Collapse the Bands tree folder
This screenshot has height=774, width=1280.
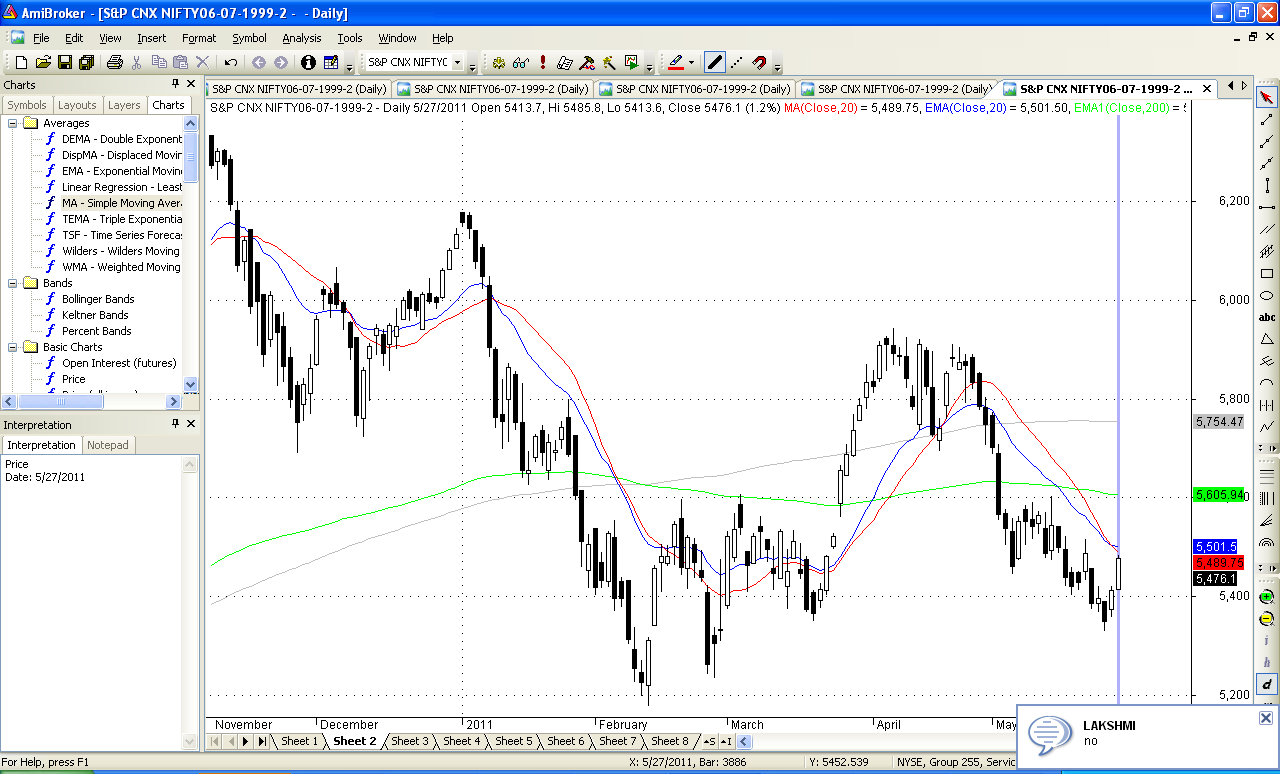[x=13, y=283]
